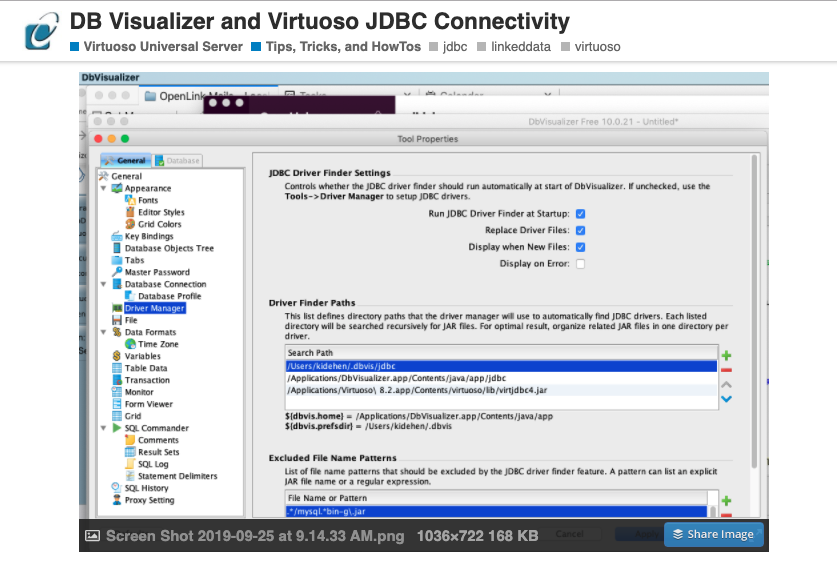Click the File floppy disk icon

point(117,320)
